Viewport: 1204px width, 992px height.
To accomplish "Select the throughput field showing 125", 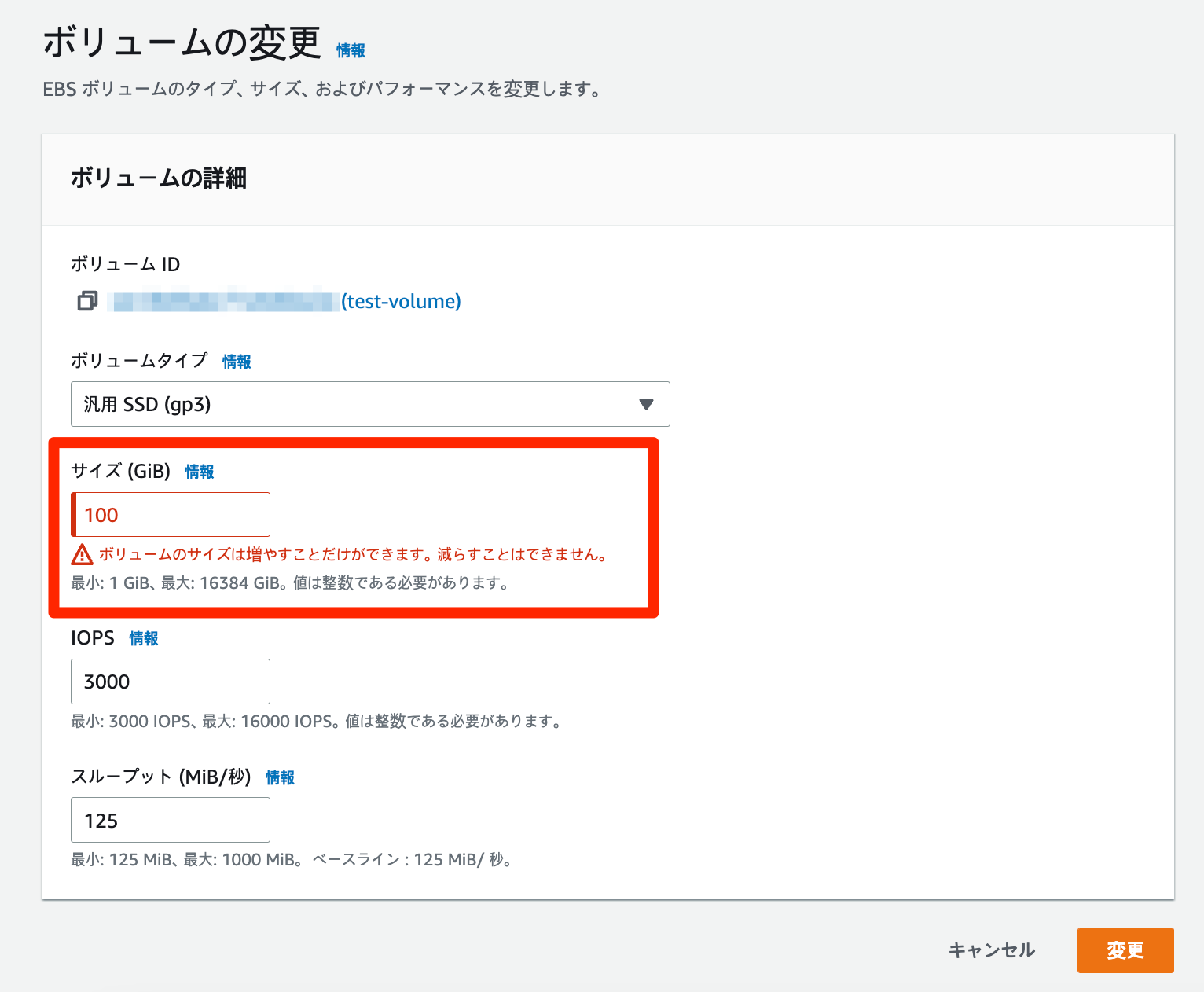I will tap(170, 820).
